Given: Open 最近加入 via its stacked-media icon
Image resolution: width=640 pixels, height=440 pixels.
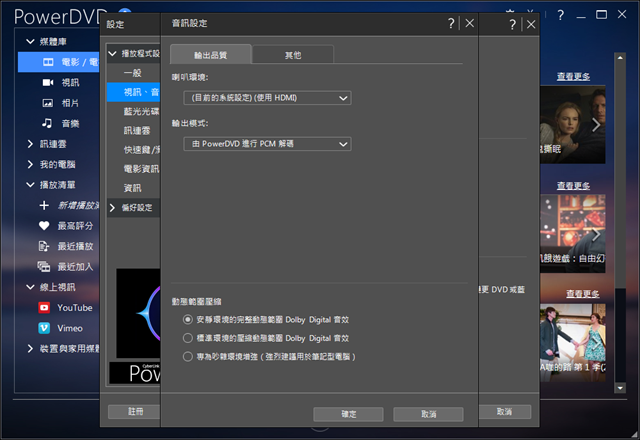Looking at the screenshot, I should 44,267.
